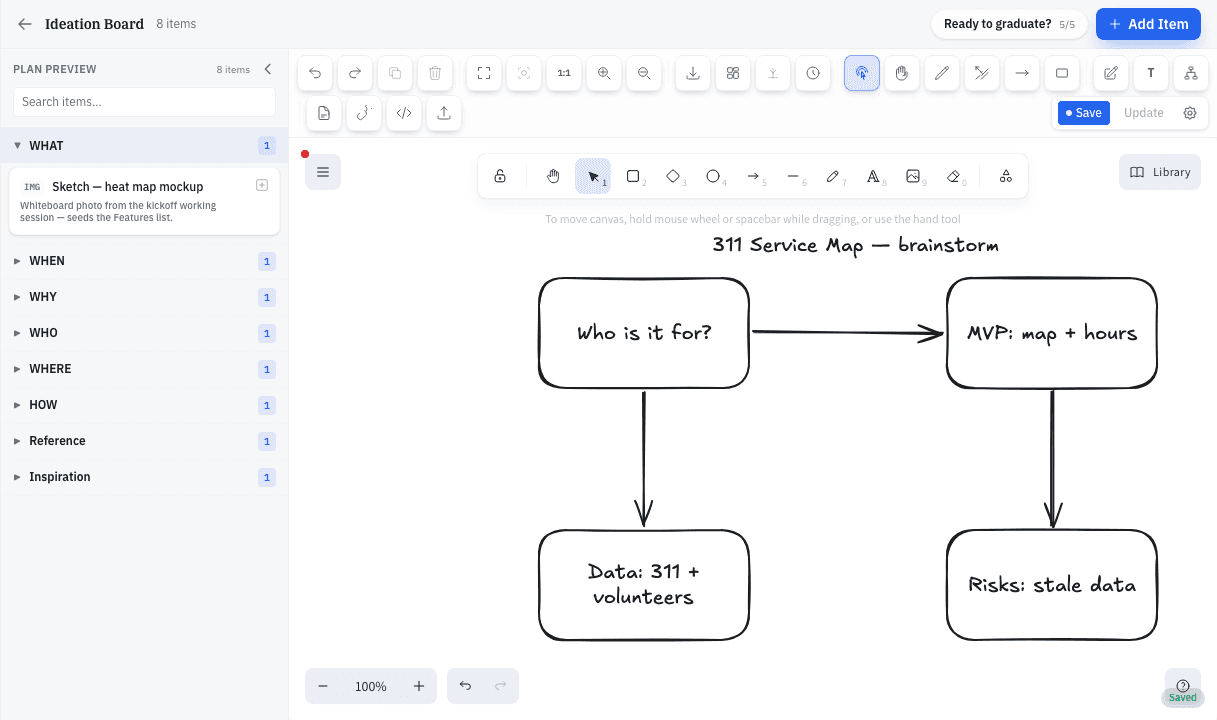The width and height of the screenshot is (1217, 720).
Task: Select the text tool numbered 8
Action: (873, 176)
